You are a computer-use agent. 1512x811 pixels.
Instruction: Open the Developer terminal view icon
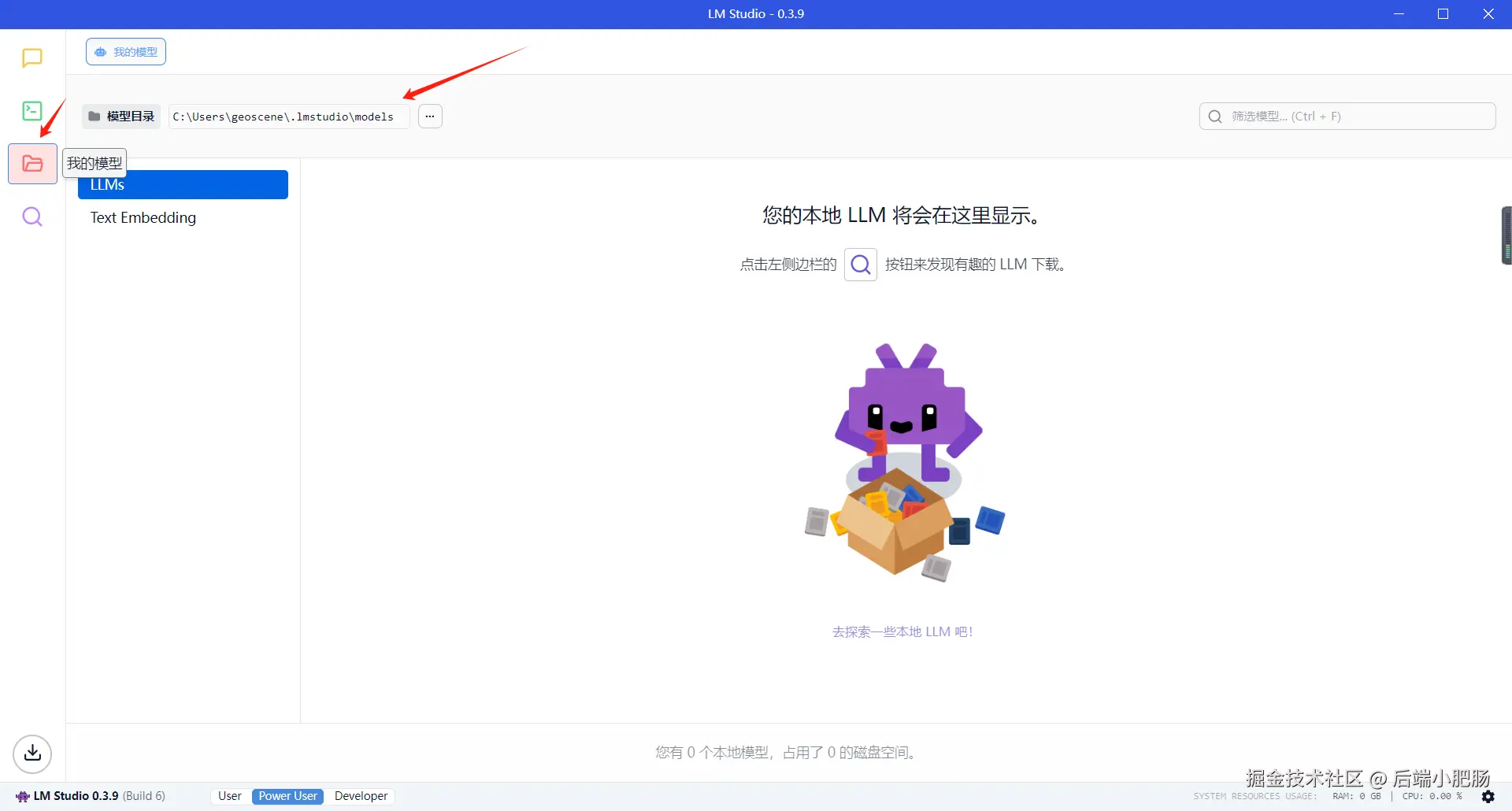(32, 111)
